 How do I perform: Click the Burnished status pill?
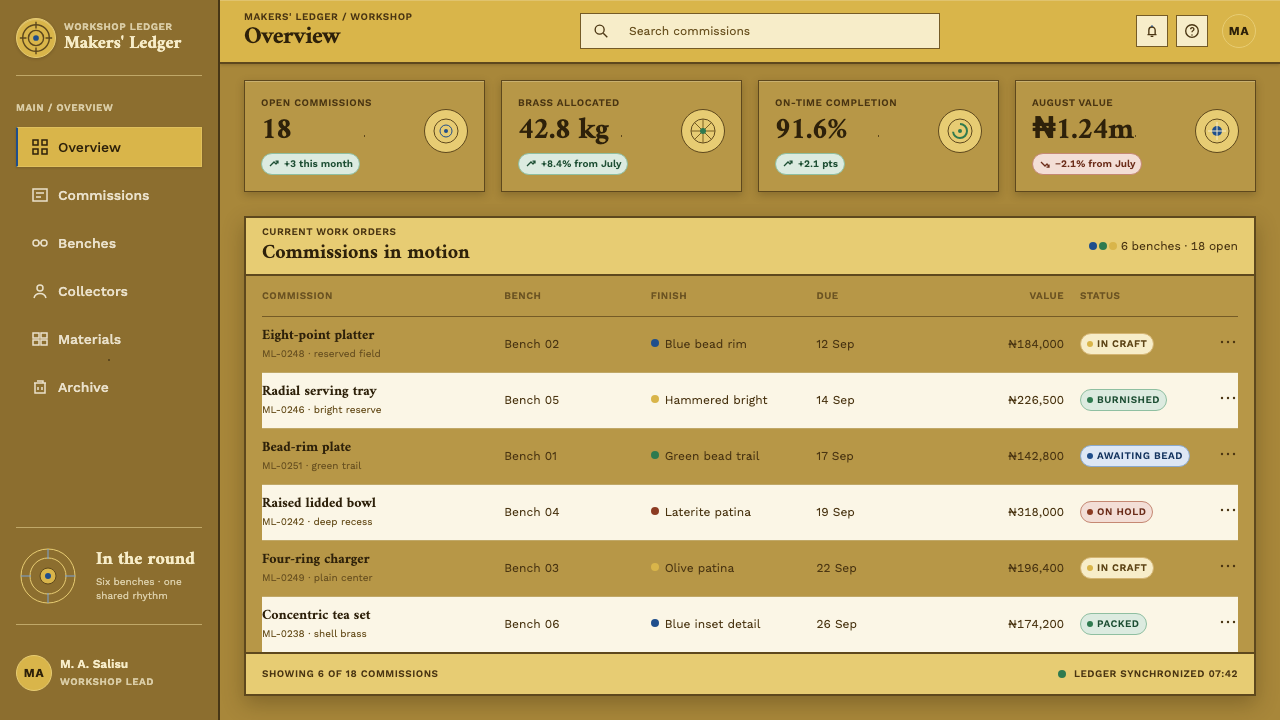[x=1123, y=400]
